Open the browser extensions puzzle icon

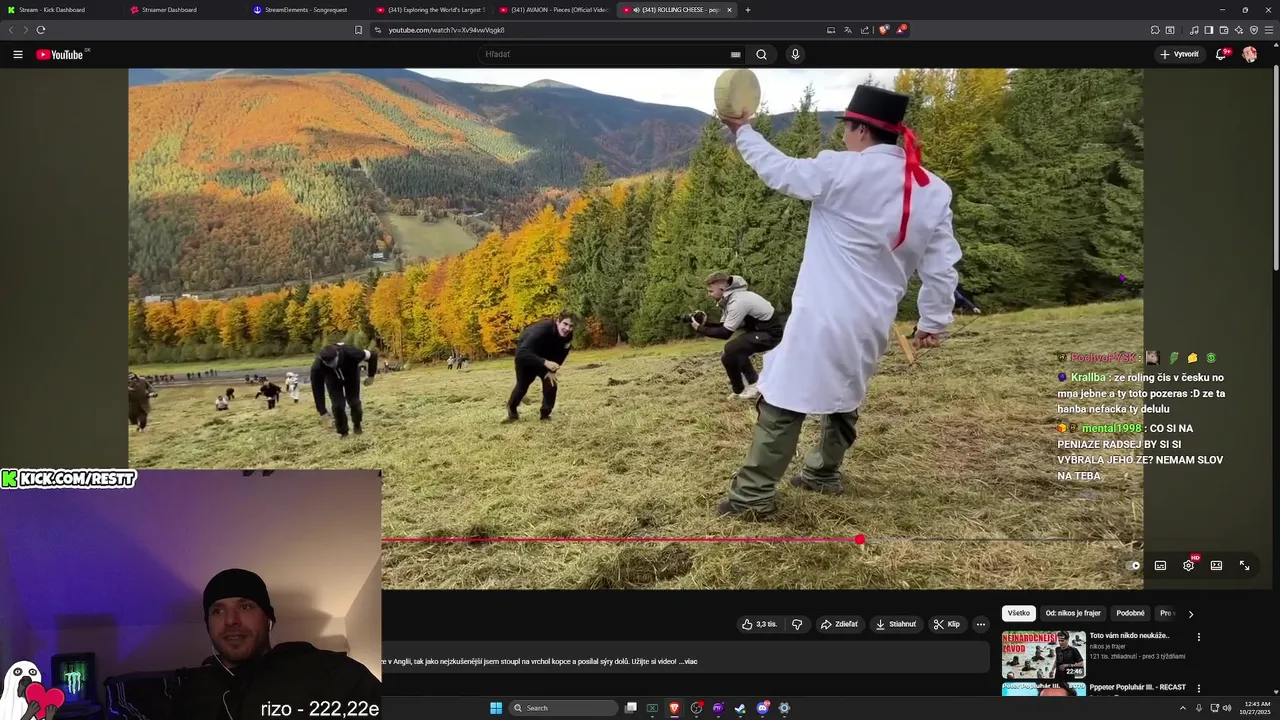click(x=1155, y=30)
